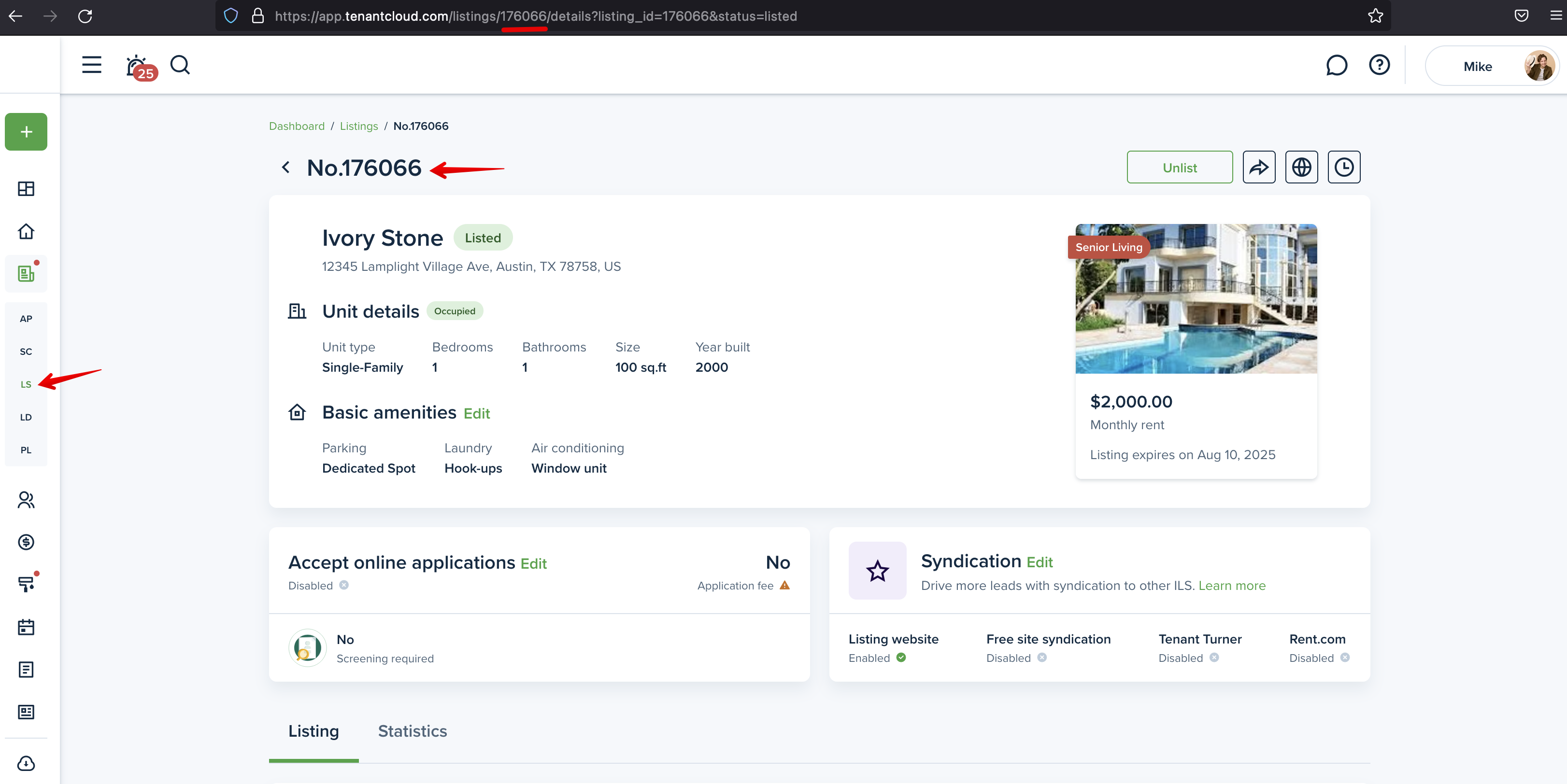Viewport: 1567px width, 784px height.
Task: Click the site security shield icon
Action: coord(230,16)
